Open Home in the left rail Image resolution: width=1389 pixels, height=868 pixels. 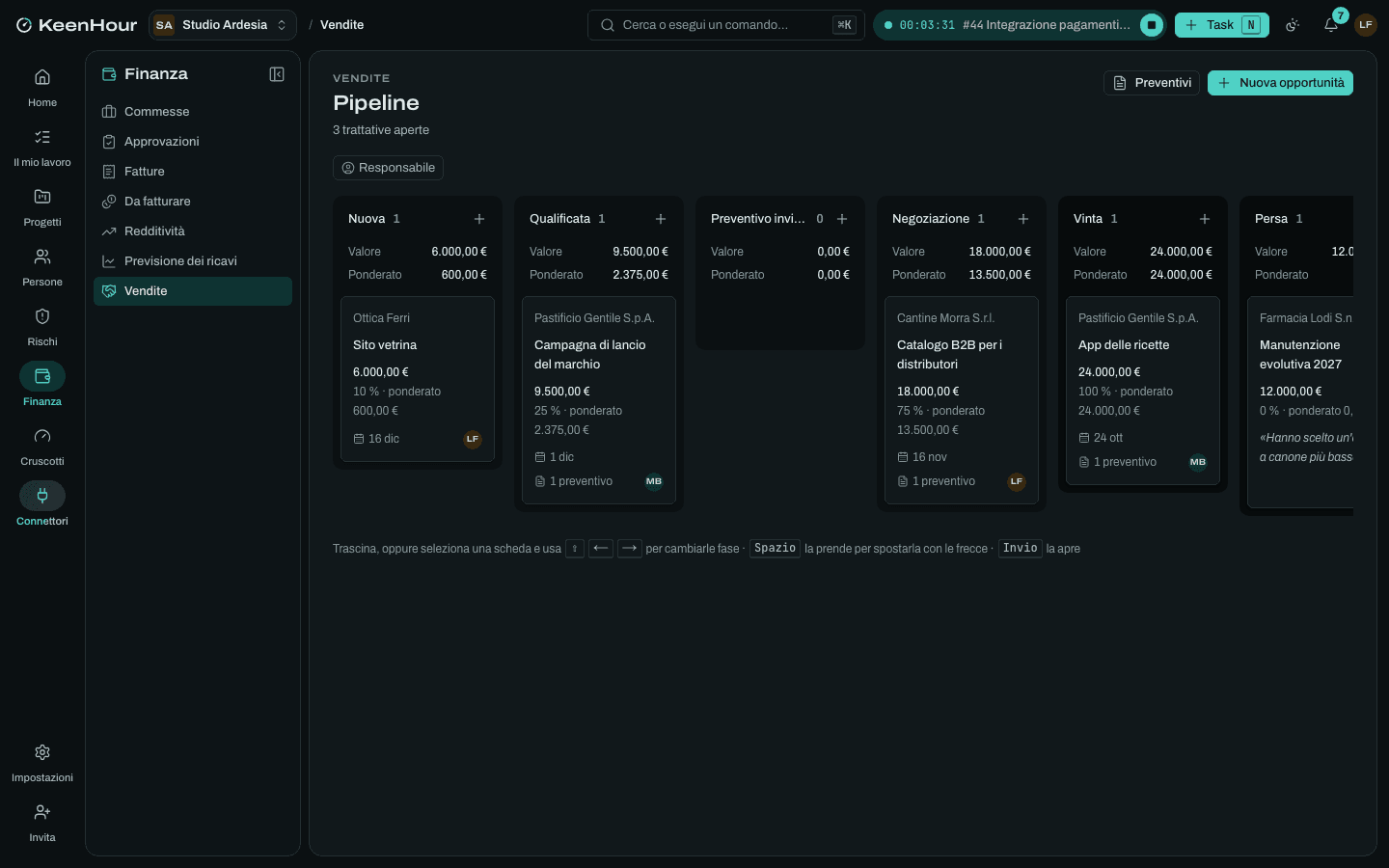[42, 88]
